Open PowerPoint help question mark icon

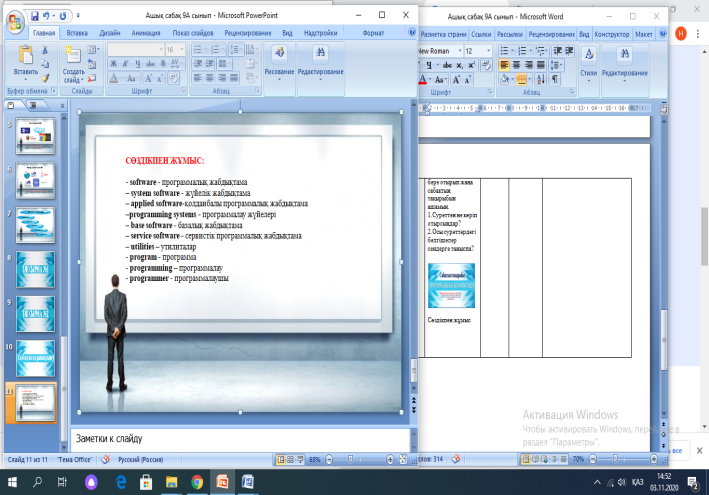click(412, 32)
